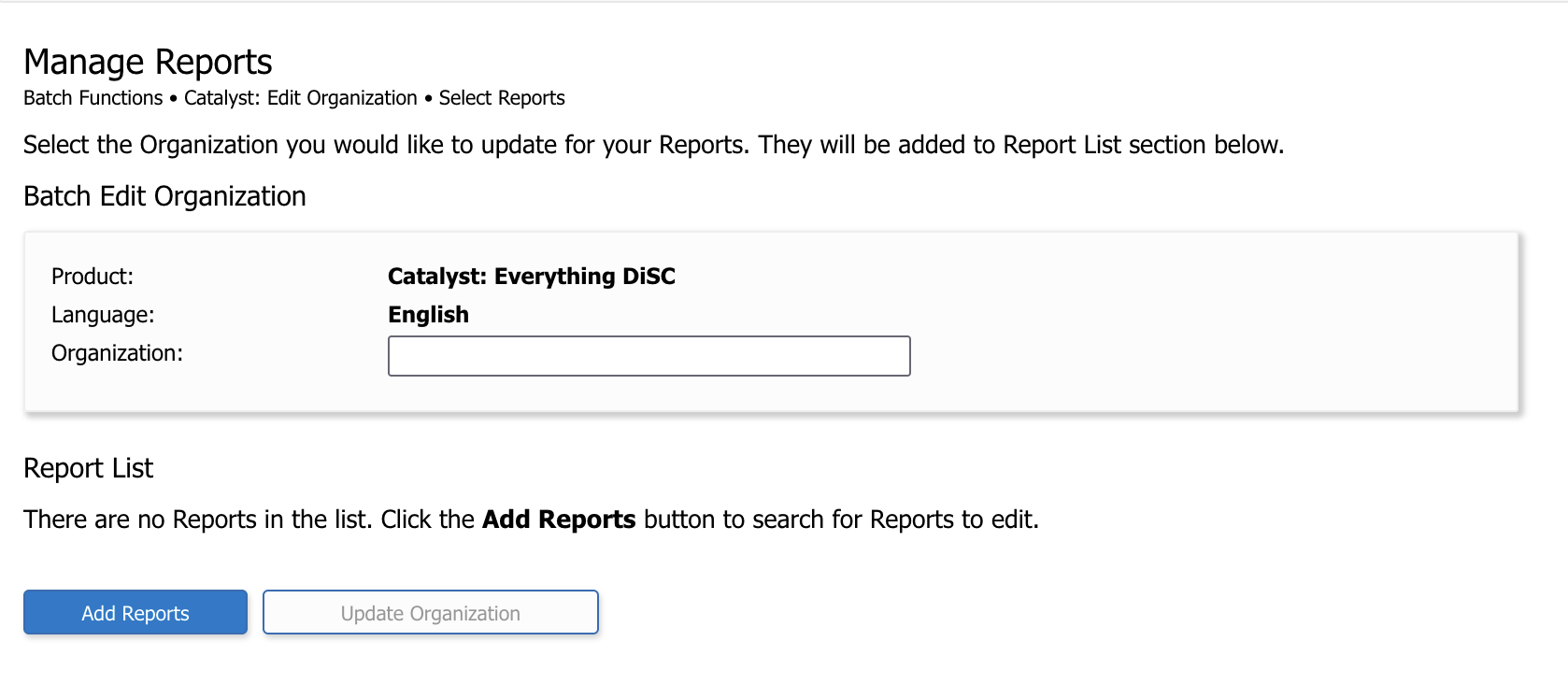The height and width of the screenshot is (684, 1568).
Task: Click the 'Product:' field label
Action: pyautogui.click(x=93, y=277)
